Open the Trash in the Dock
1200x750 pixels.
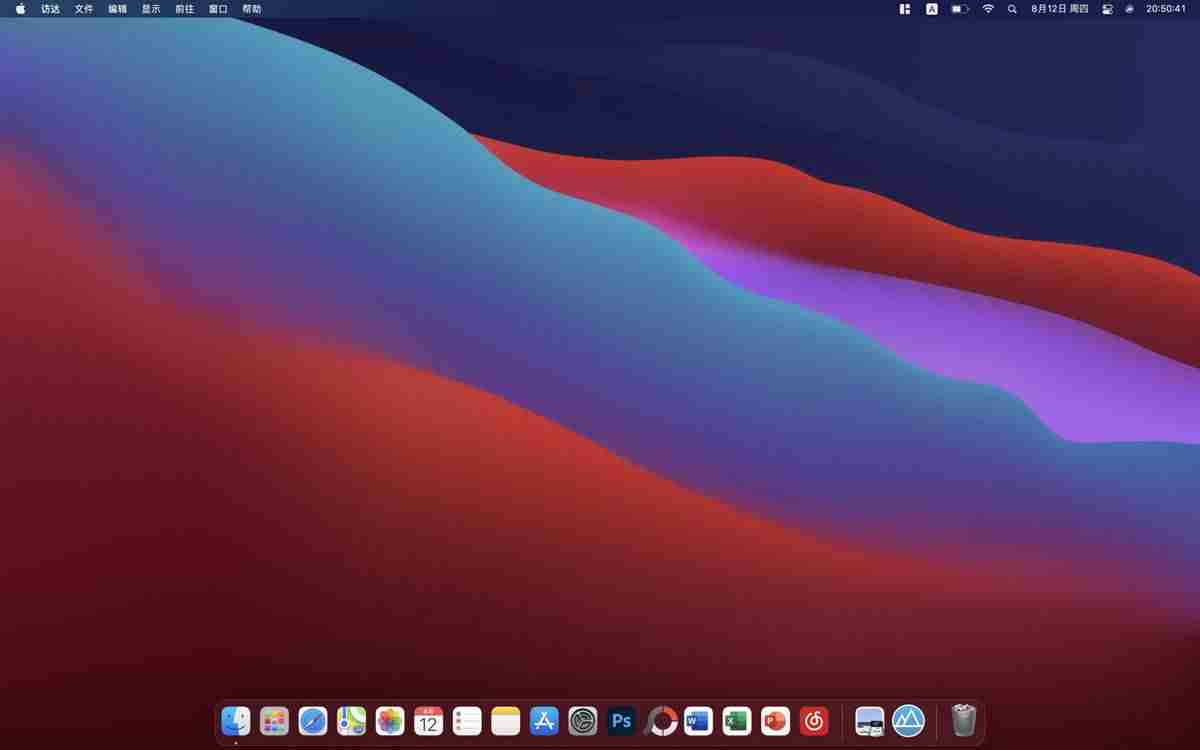point(963,720)
